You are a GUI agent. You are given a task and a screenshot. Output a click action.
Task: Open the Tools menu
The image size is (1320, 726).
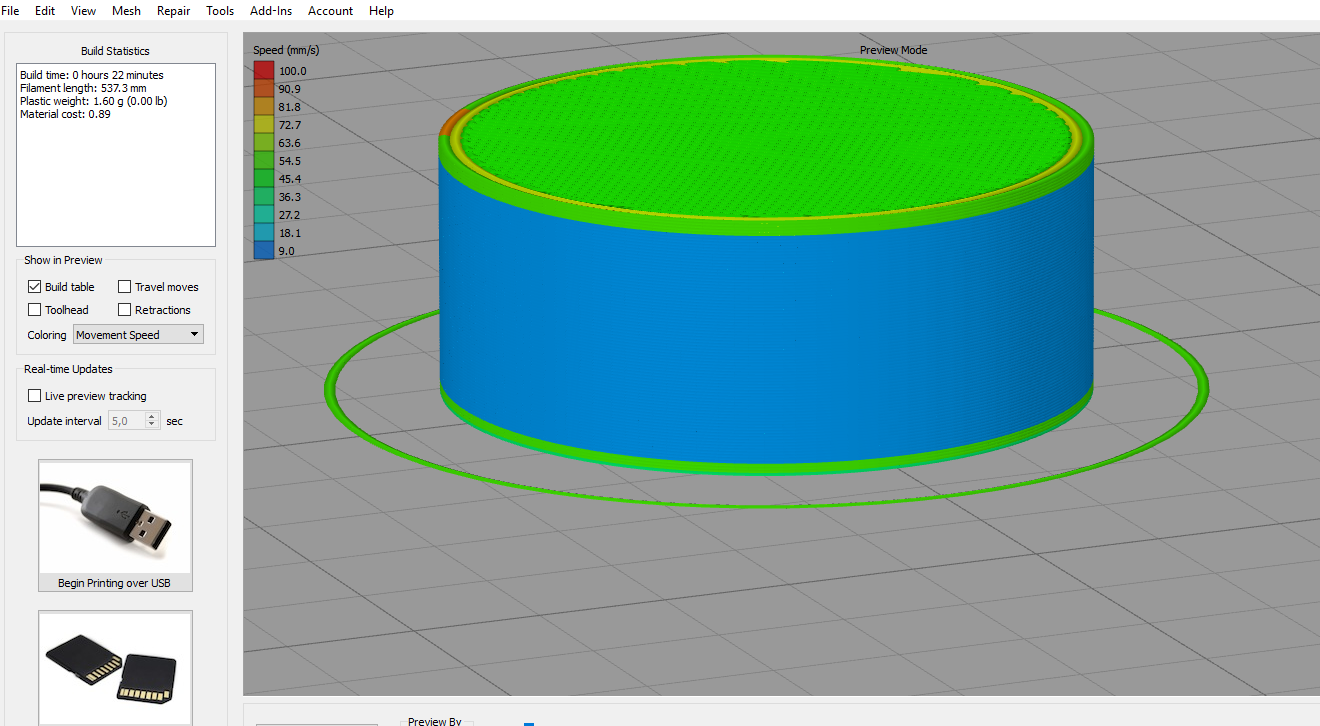220,11
